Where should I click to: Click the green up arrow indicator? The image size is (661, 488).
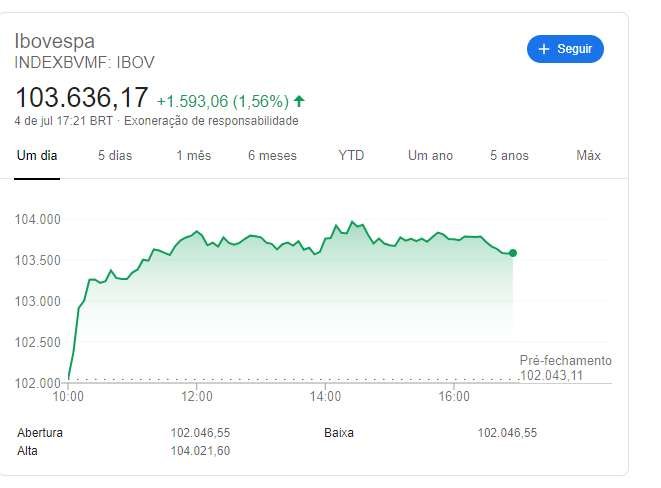(x=299, y=101)
